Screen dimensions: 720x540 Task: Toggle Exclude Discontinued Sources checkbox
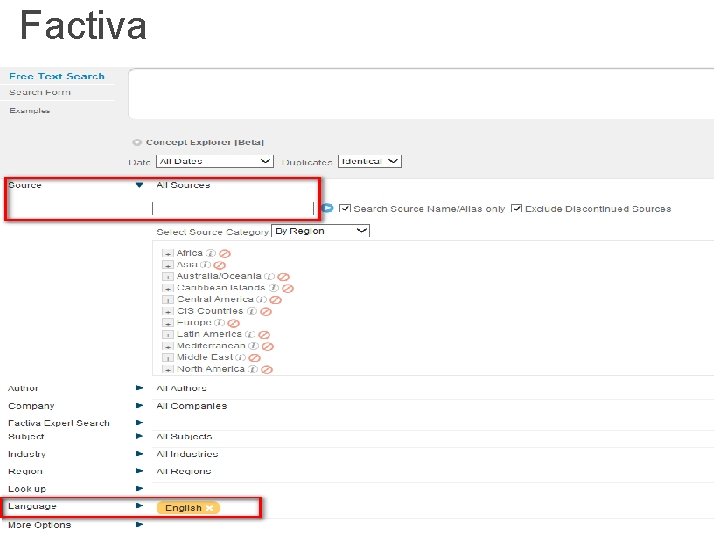(517, 208)
